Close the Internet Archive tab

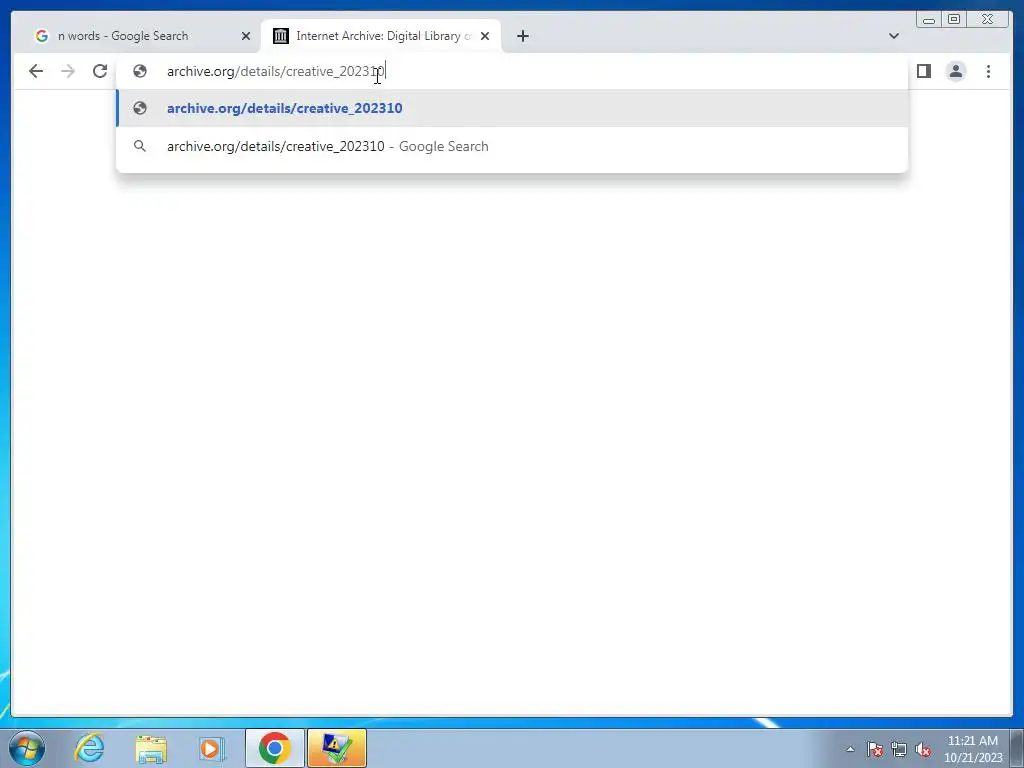pyautogui.click(x=485, y=36)
